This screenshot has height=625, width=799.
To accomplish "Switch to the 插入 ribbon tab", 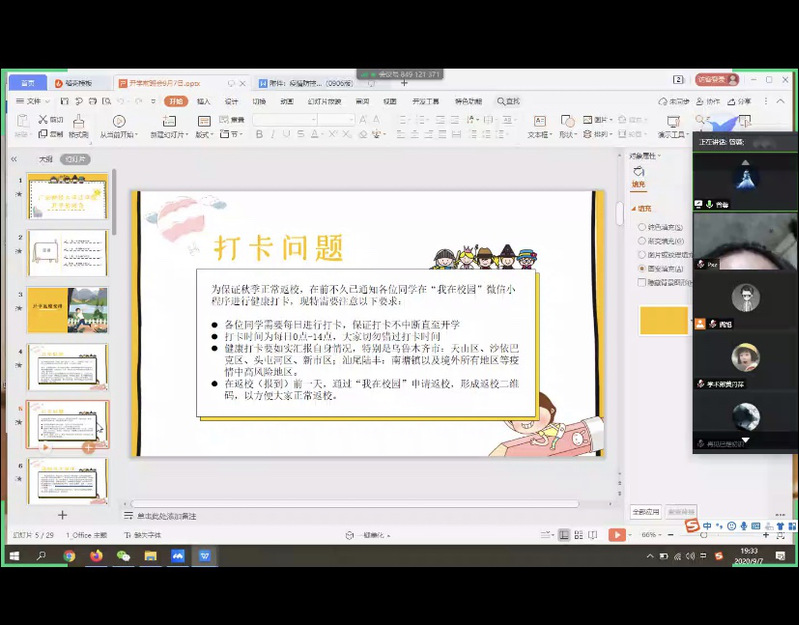I will click(204, 101).
